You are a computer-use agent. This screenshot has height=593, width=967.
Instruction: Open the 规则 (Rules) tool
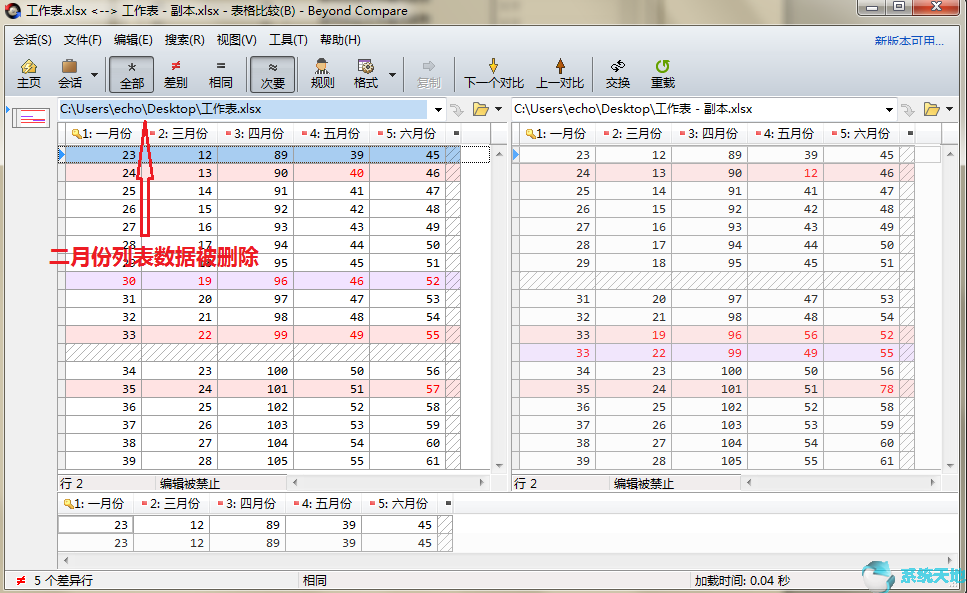(322, 74)
